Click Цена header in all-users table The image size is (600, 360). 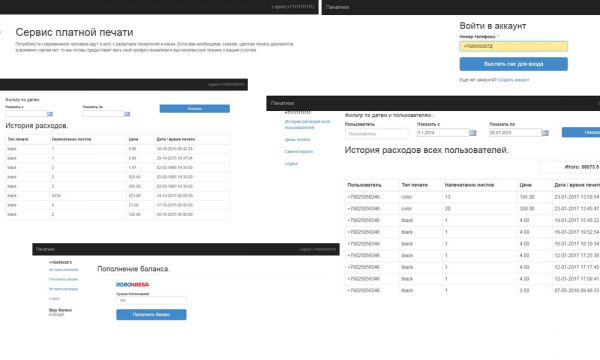[525, 185]
